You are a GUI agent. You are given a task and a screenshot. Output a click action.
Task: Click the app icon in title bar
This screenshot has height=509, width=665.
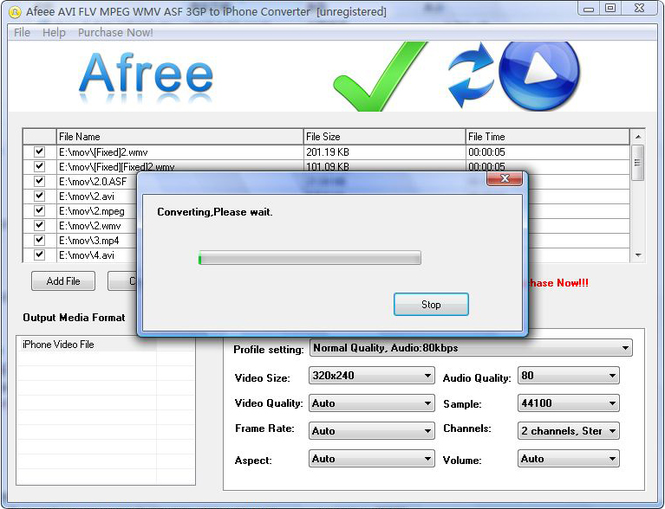click(15, 12)
